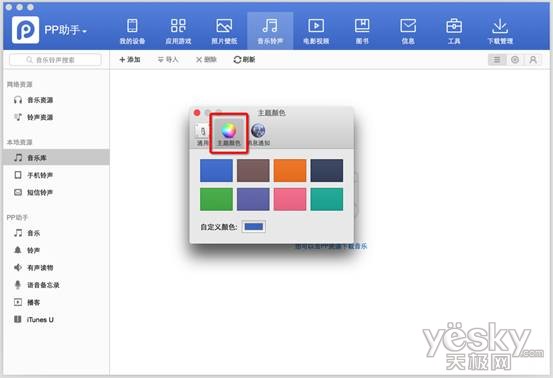Image resolution: width=553 pixels, height=378 pixels.
Task: Choose the purple theme color swatch
Action: [253, 199]
